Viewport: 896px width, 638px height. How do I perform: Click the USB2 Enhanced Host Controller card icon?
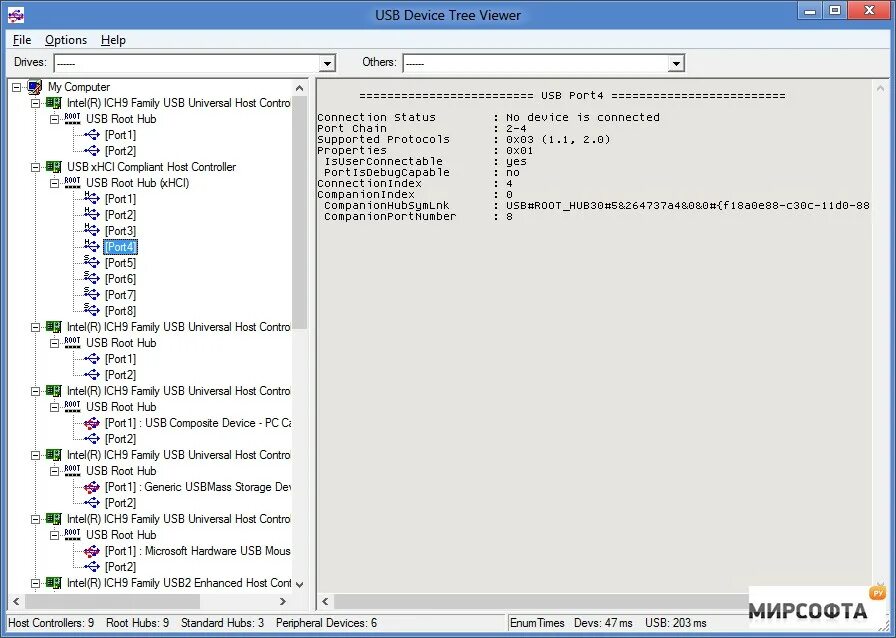[54, 583]
